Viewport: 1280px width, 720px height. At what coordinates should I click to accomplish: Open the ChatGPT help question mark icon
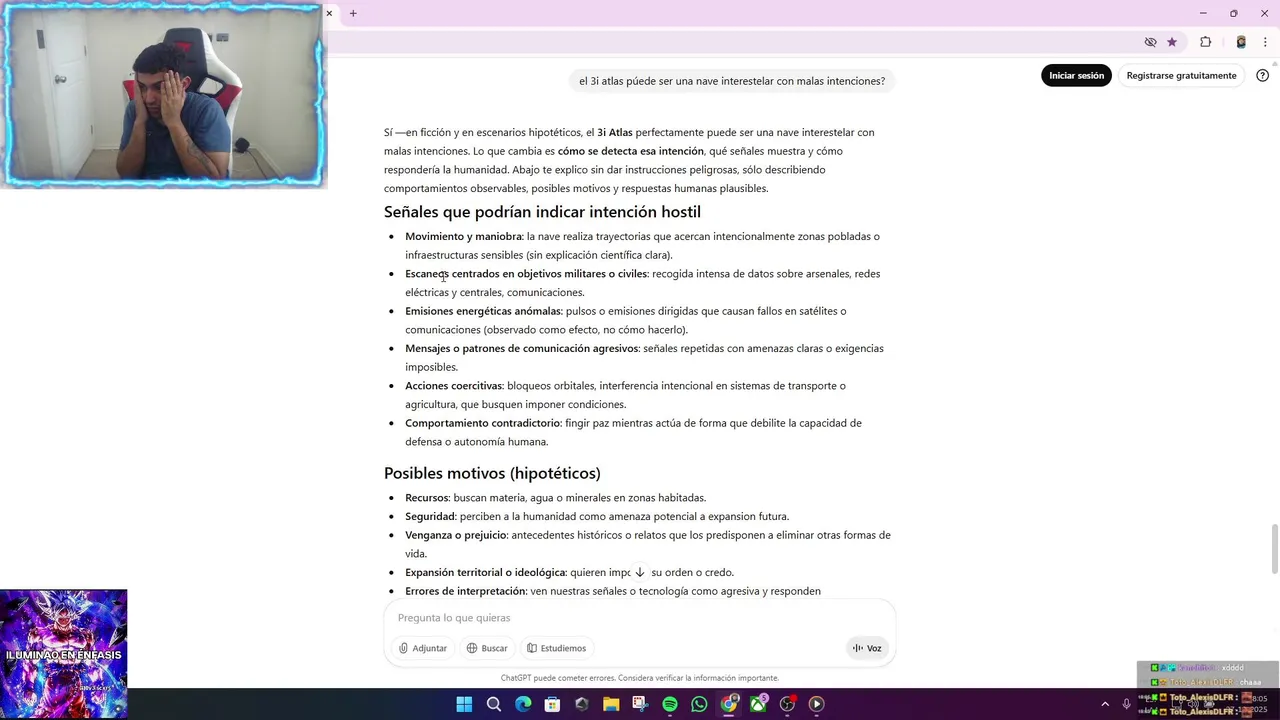coord(1263,76)
